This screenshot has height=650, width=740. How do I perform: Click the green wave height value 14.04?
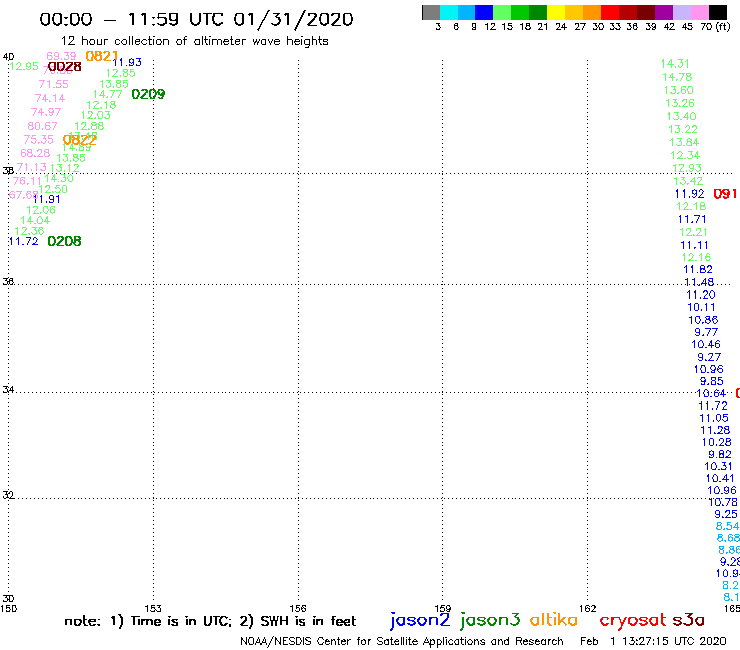[x=35, y=220]
